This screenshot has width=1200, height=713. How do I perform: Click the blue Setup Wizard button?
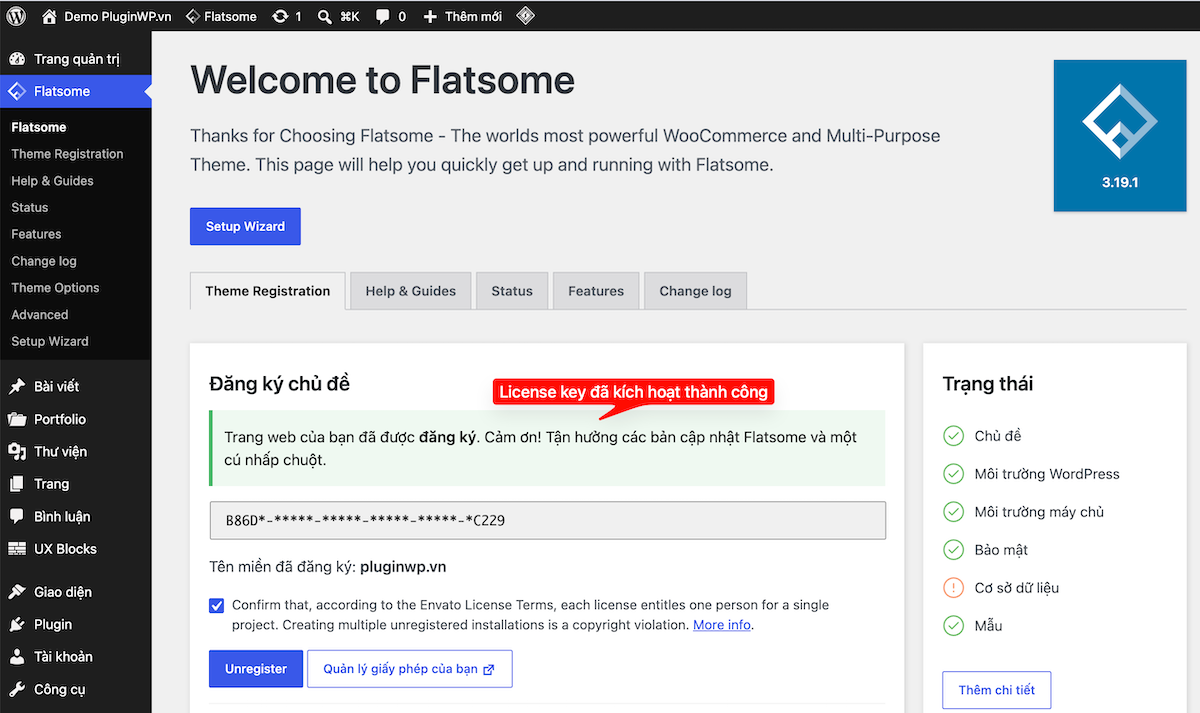tap(245, 226)
